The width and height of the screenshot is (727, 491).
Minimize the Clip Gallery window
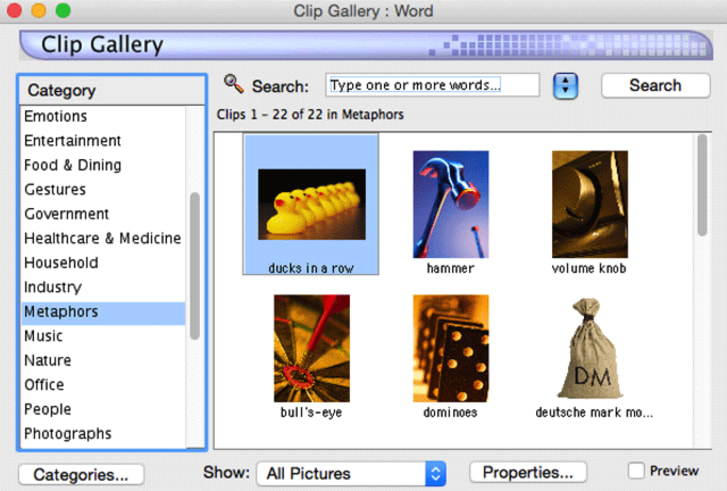39,10
